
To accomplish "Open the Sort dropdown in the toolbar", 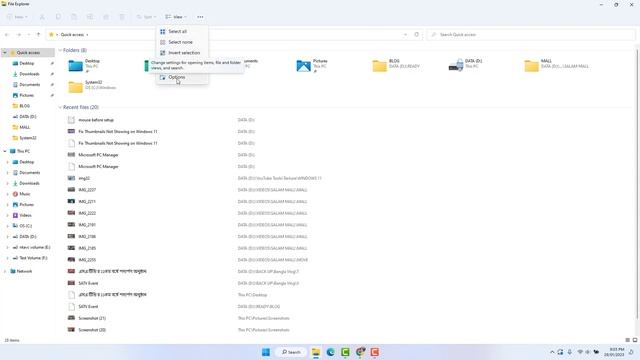I will tap(146, 17).
